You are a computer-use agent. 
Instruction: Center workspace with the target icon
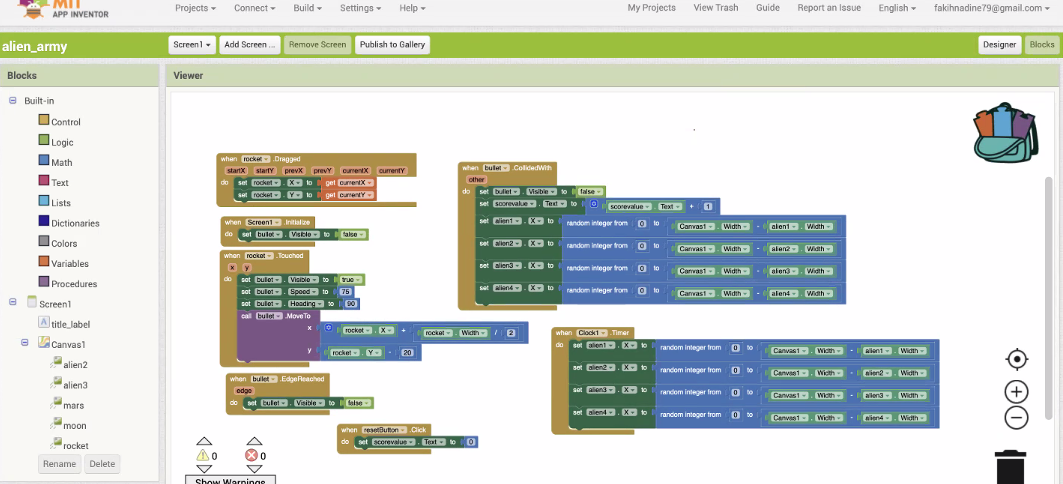pos(1016,359)
